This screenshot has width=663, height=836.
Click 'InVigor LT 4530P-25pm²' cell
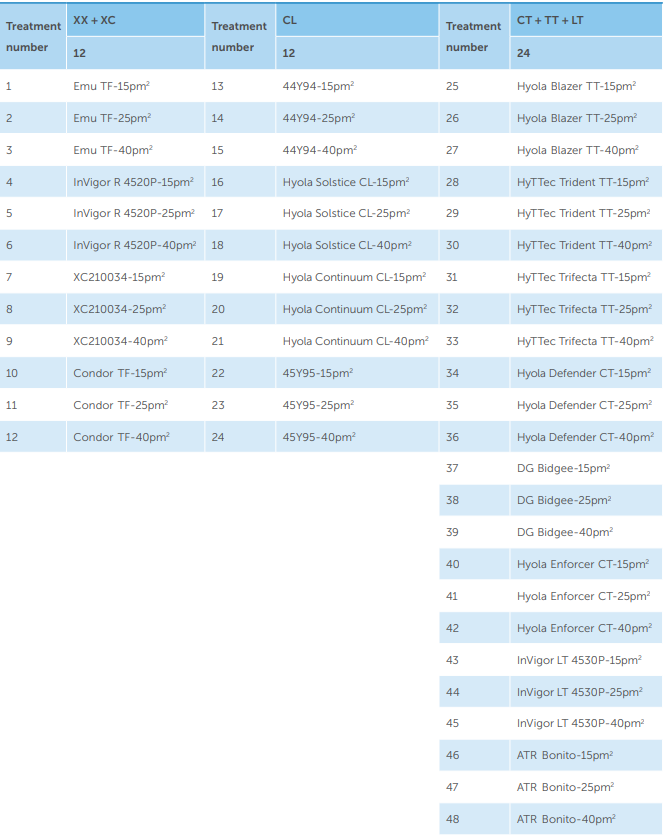click(x=586, y=692)
